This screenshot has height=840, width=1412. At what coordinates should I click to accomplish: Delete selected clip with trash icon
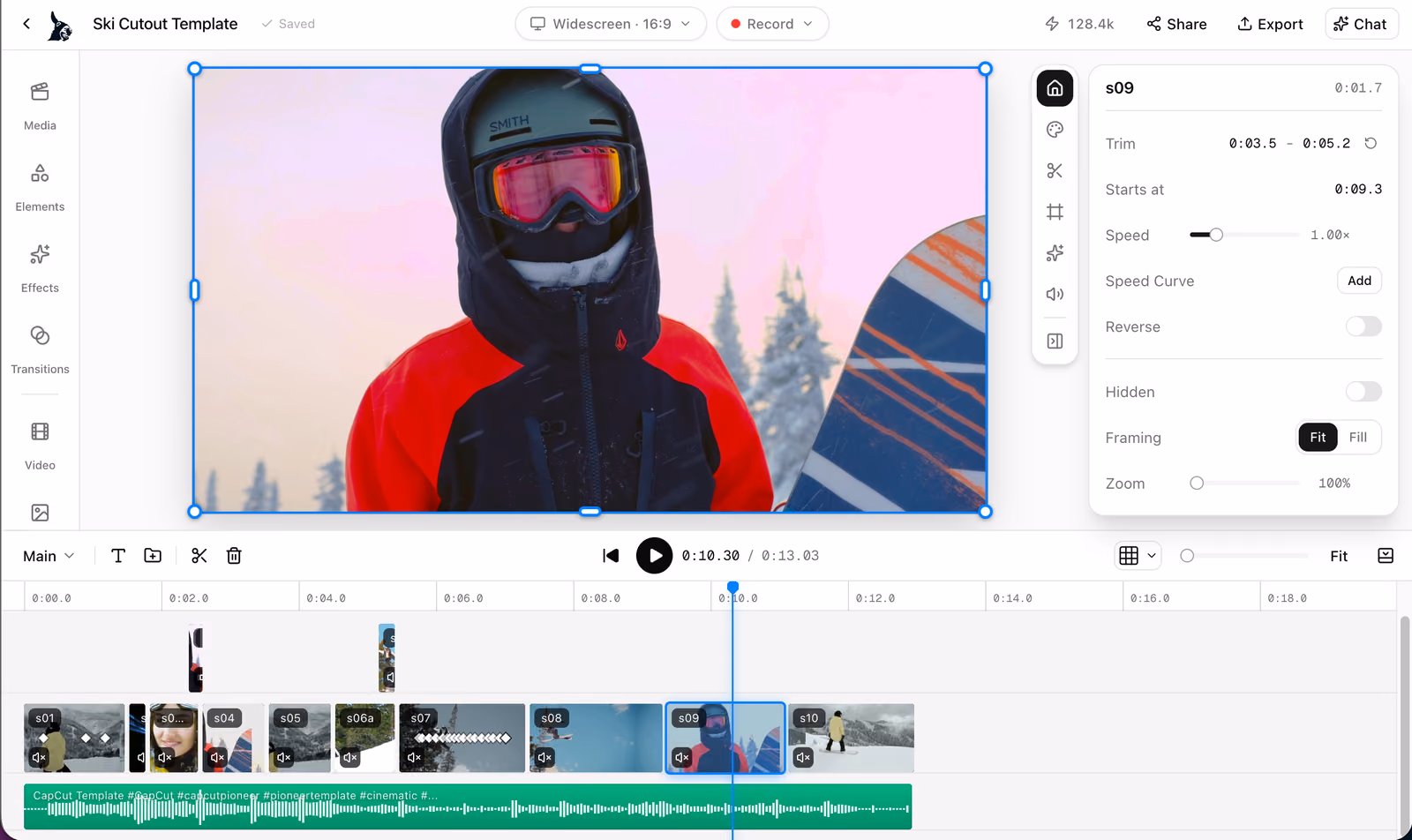pos(234,555)
